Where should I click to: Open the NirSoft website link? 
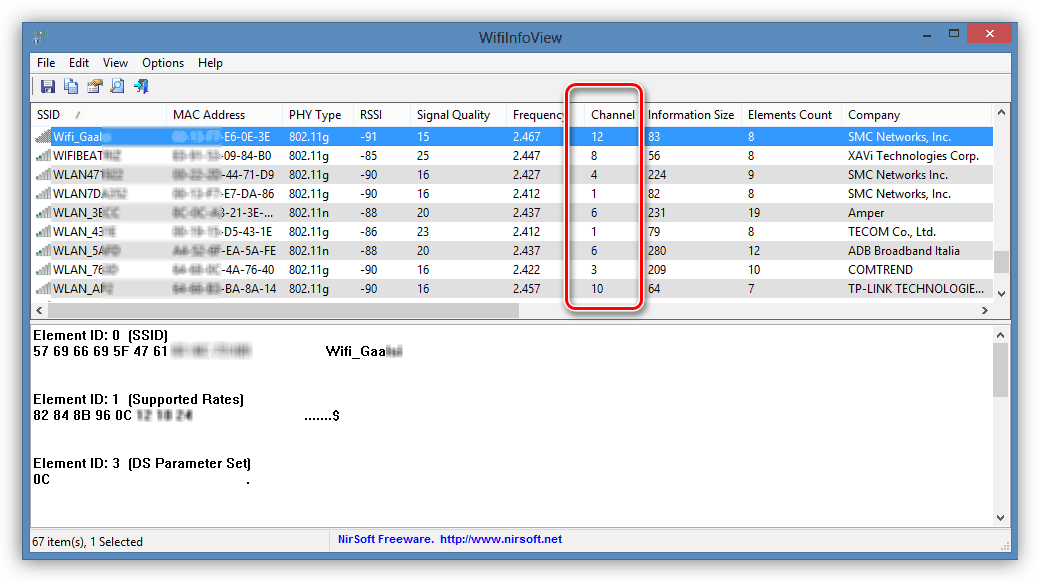(501, 539)
